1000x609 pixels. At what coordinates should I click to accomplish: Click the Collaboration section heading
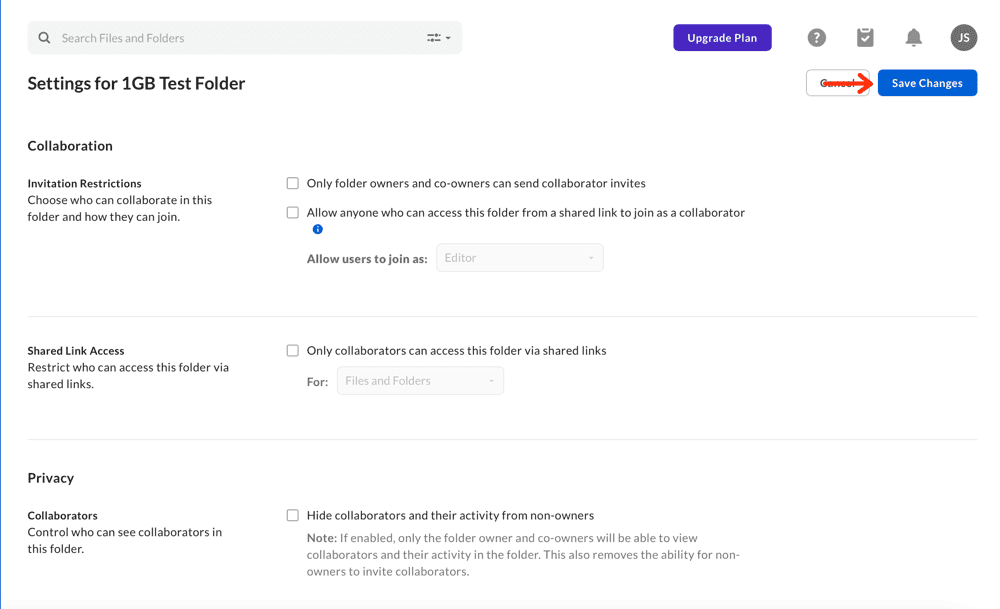[x=70, y=145]
